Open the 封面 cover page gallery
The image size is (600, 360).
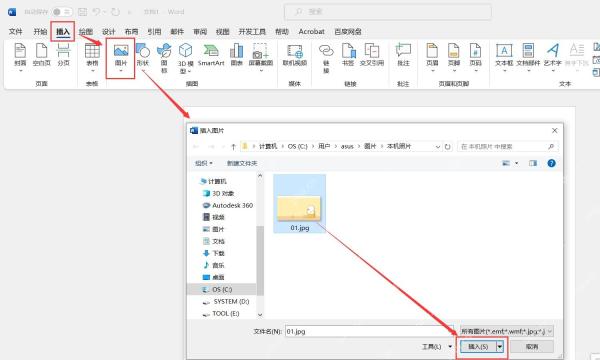pyautogui.click(x=20, y=57)
